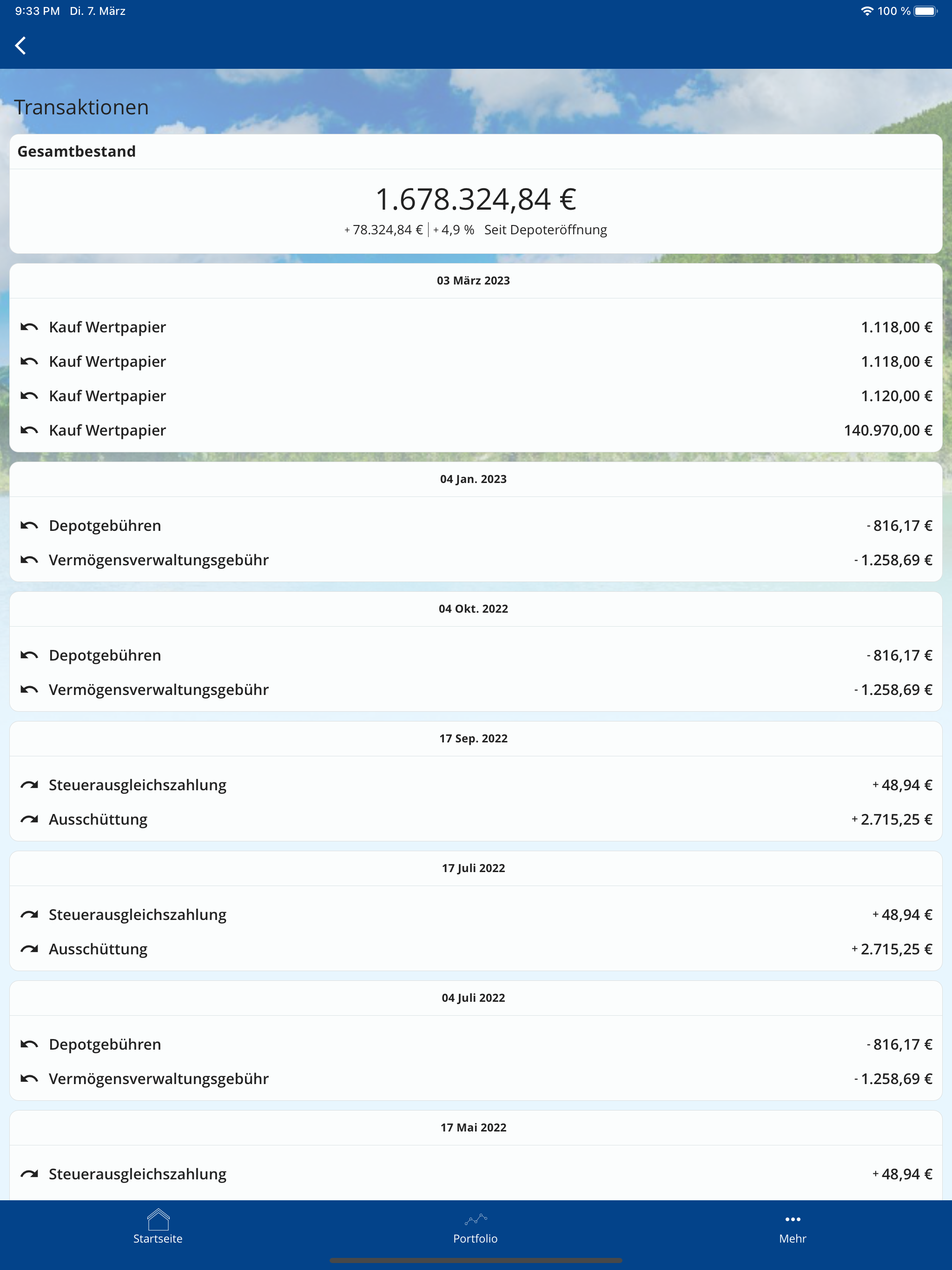Viewport: 952px width, 1270px height.
Task: Tap the home indicator bar at bottom
Action: tap(476, 1261)
